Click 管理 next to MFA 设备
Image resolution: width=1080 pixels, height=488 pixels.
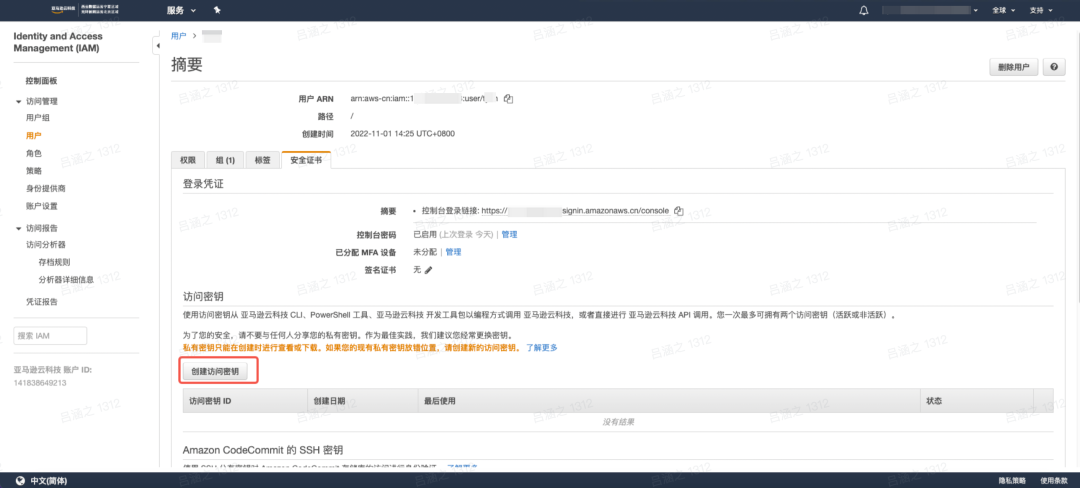click(453, 252)
